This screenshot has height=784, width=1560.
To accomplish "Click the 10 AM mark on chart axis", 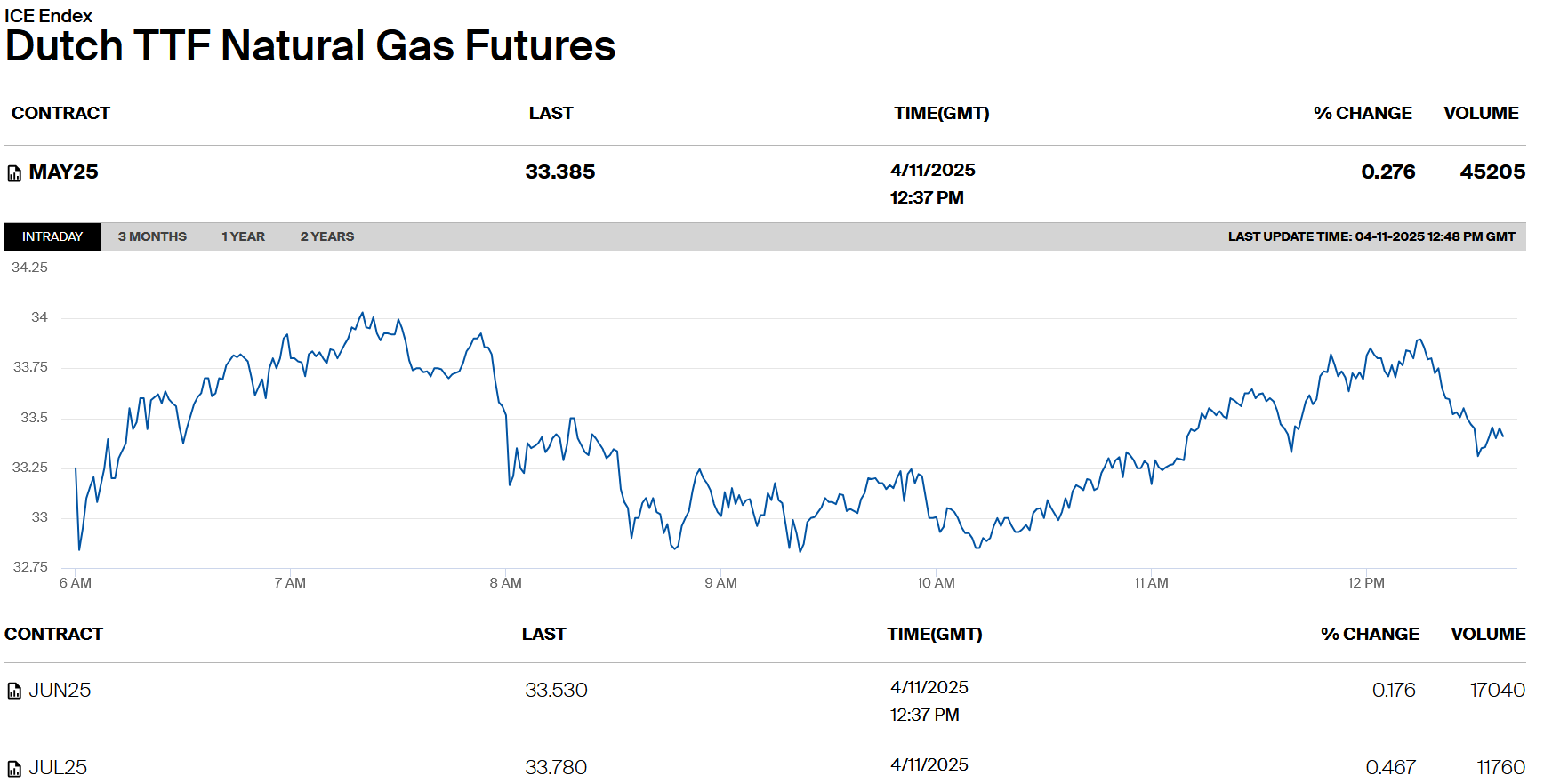I will tap(936, 583).
